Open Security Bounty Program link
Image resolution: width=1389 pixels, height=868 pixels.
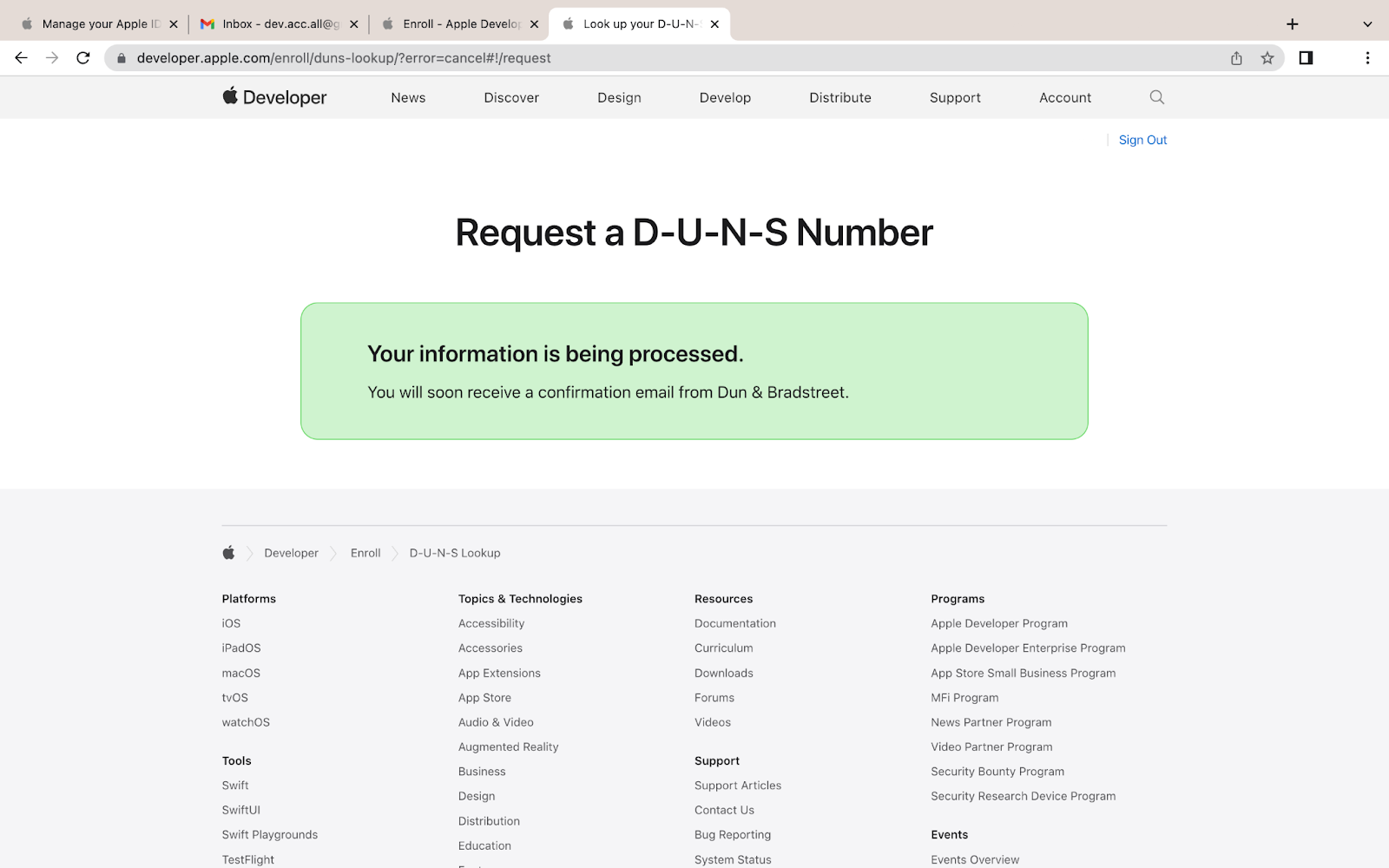997,772
